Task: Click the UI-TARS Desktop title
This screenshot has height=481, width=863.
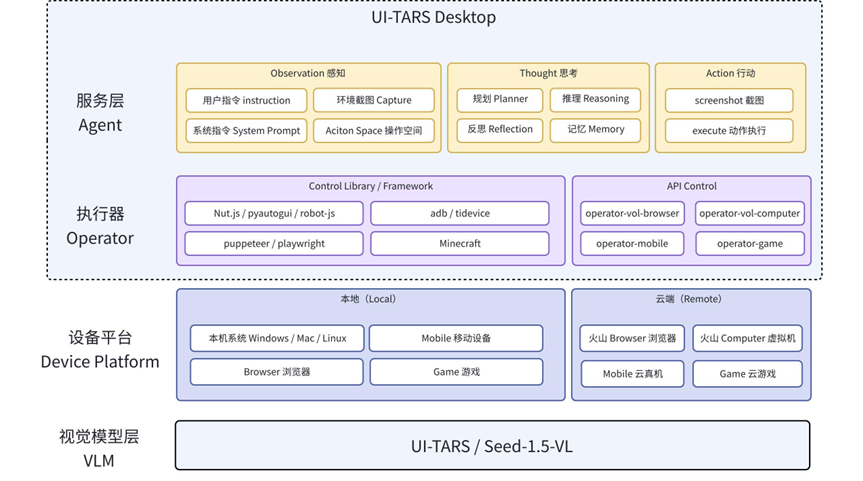Action: (x=433, y=17)
